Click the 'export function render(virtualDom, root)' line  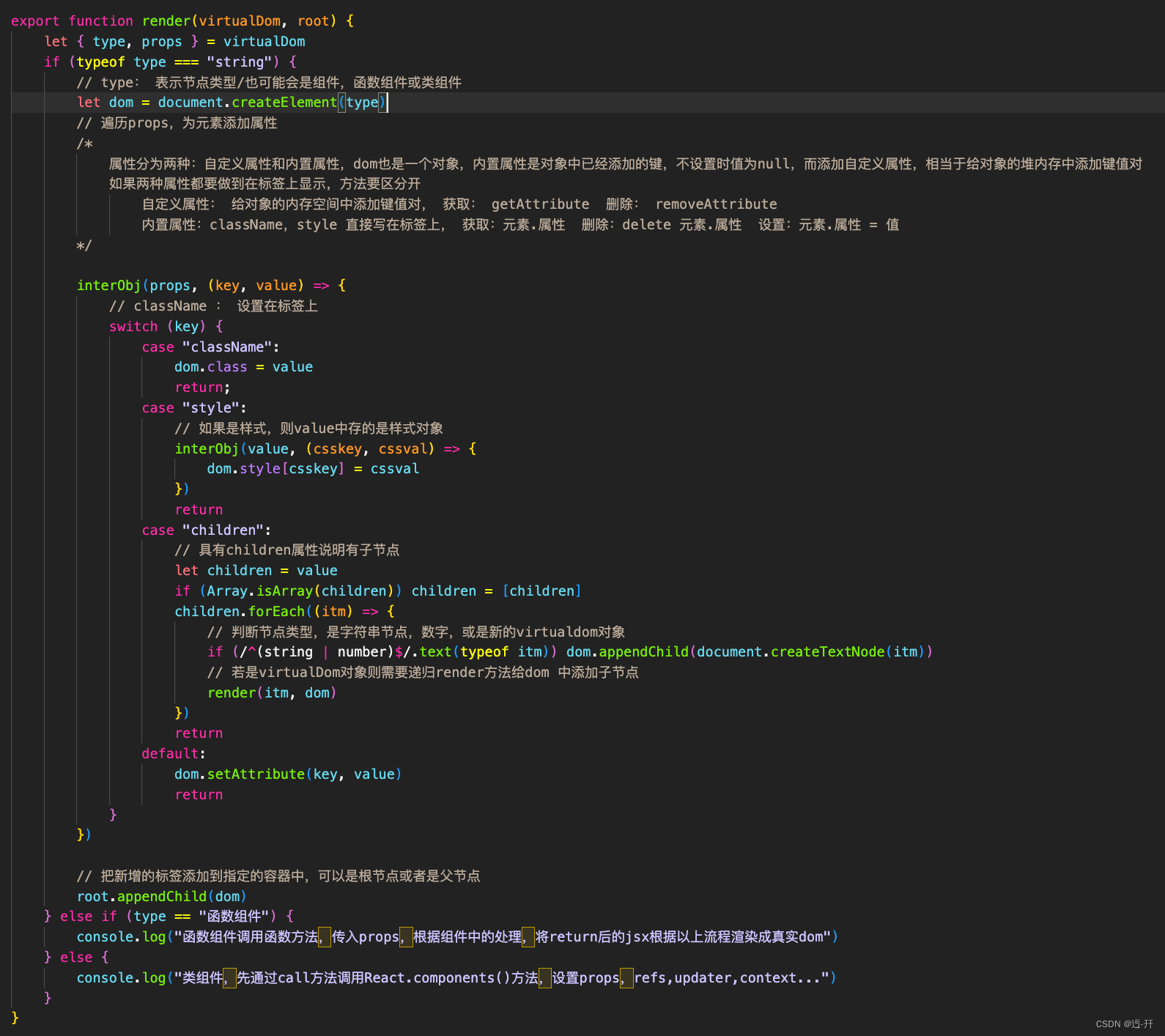pos(182,21)
